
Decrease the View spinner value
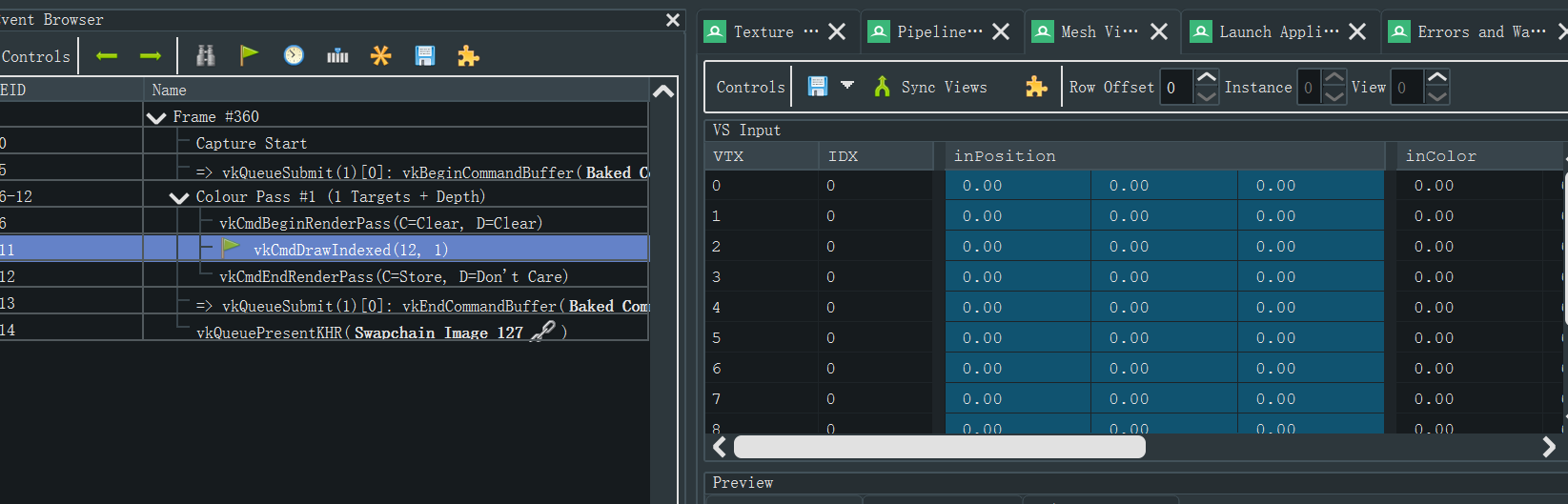click(1437, 96)
